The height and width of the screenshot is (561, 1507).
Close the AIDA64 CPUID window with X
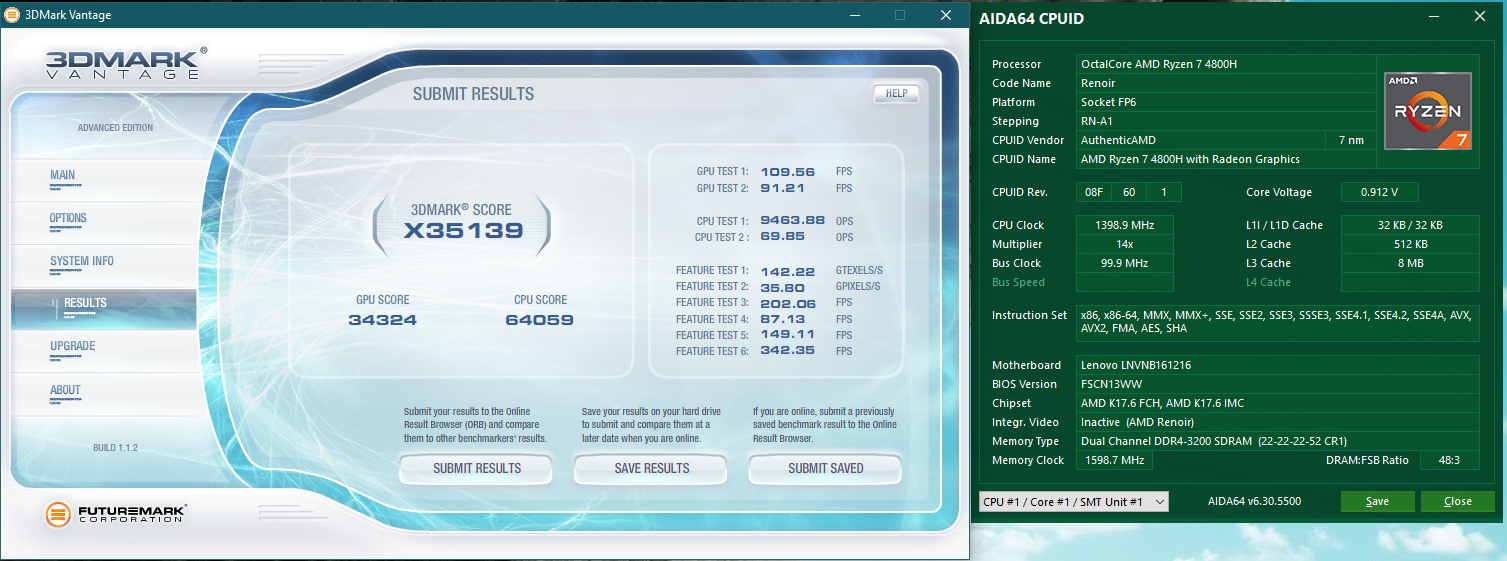1480,17
